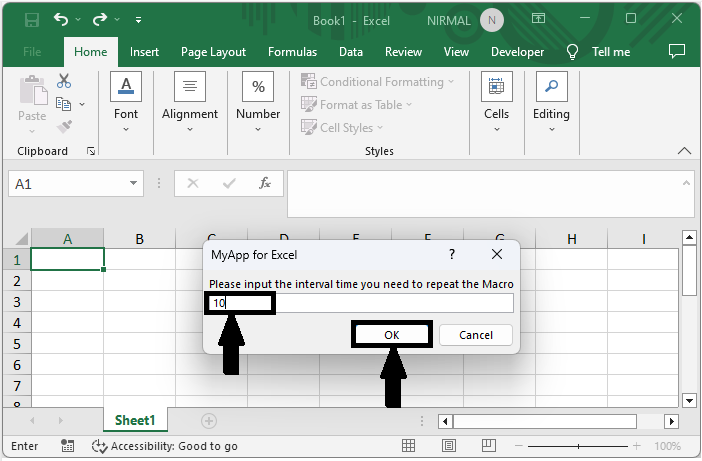Switch to the Developer tab
Screen dimensions: 702x461
point(517,52)
